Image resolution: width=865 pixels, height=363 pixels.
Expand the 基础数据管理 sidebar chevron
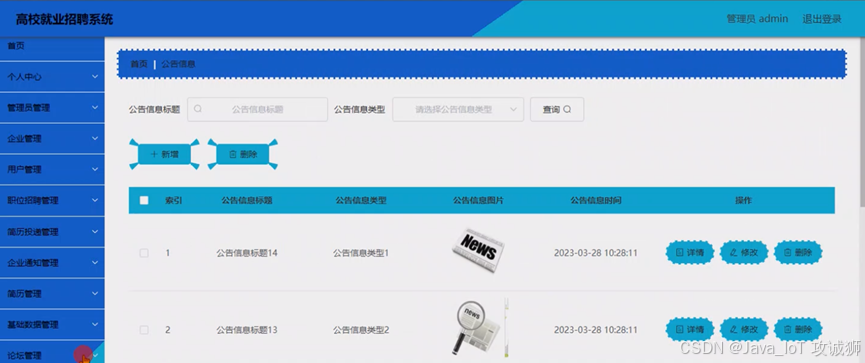(x=95, y=324)
